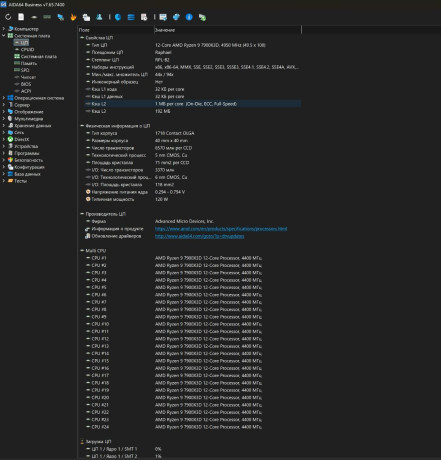
Task: Click the grey chip toolbar icon
Action: (x=34, y=17)
